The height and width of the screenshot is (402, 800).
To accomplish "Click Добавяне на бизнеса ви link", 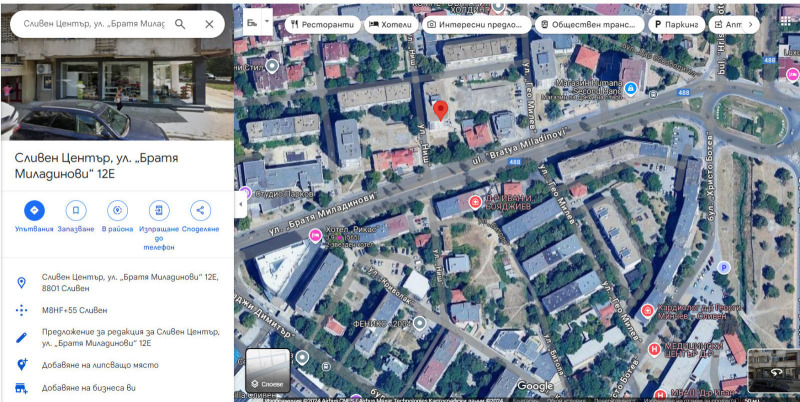I will 89,388.
